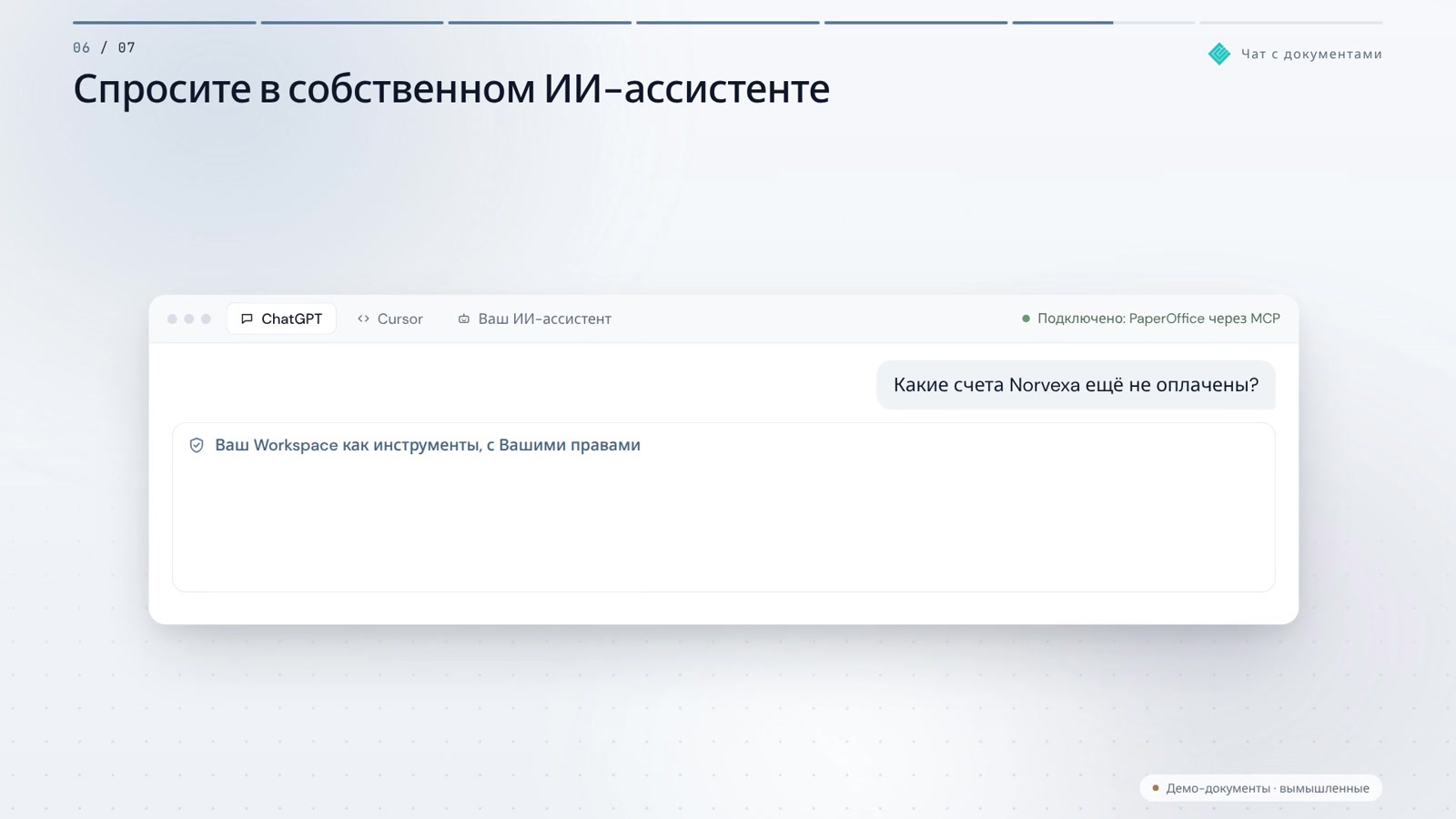Click the robot icon beside Ваш ИИ-ассистент
Image resolution: width=1456 pixels, height=819 pixels.
click(464, 318)
